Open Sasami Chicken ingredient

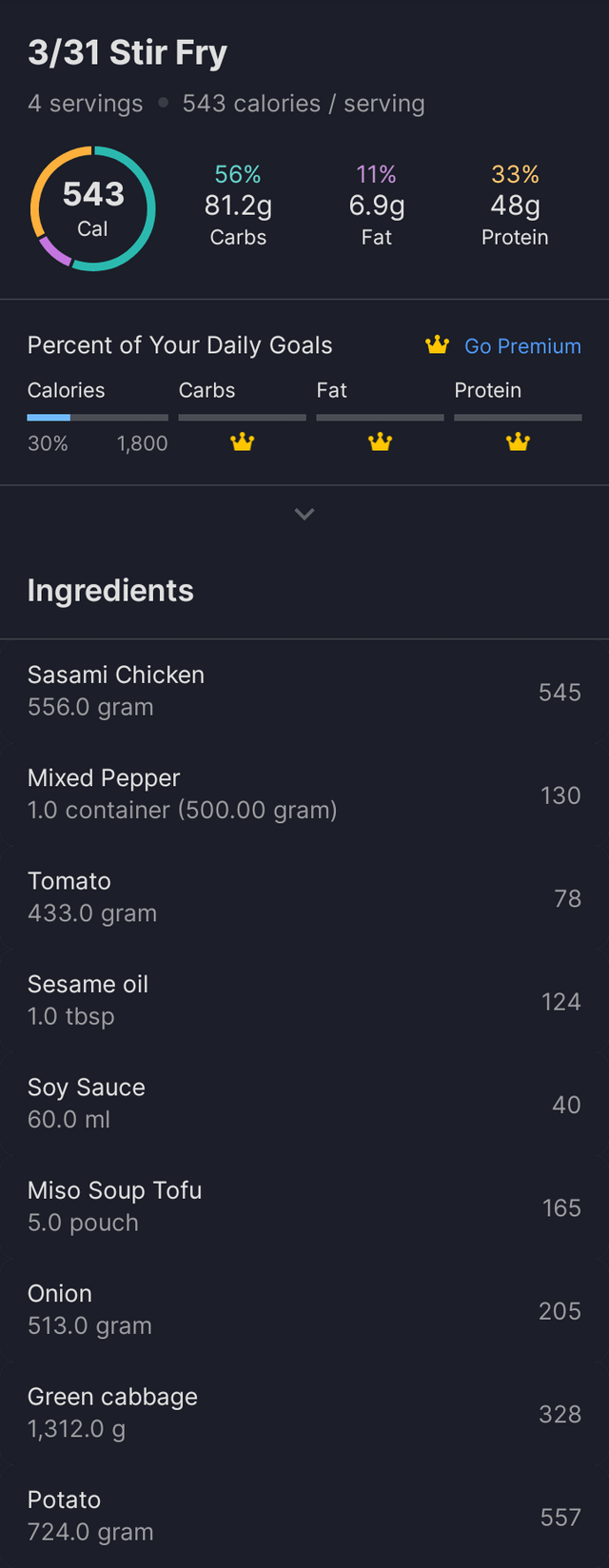click(304, 691)
